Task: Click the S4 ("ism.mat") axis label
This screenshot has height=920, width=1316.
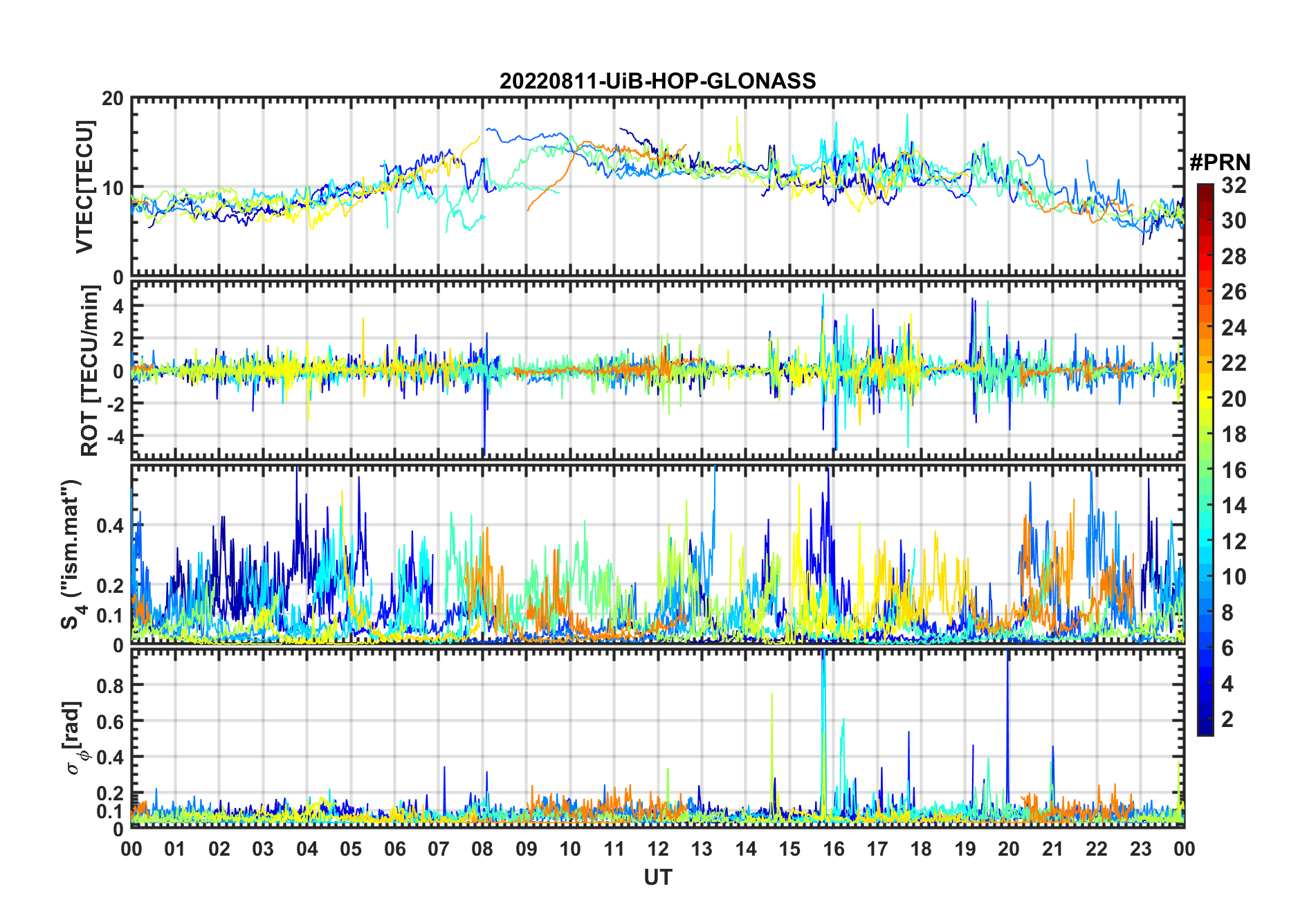Action: (x=71, y=555)
